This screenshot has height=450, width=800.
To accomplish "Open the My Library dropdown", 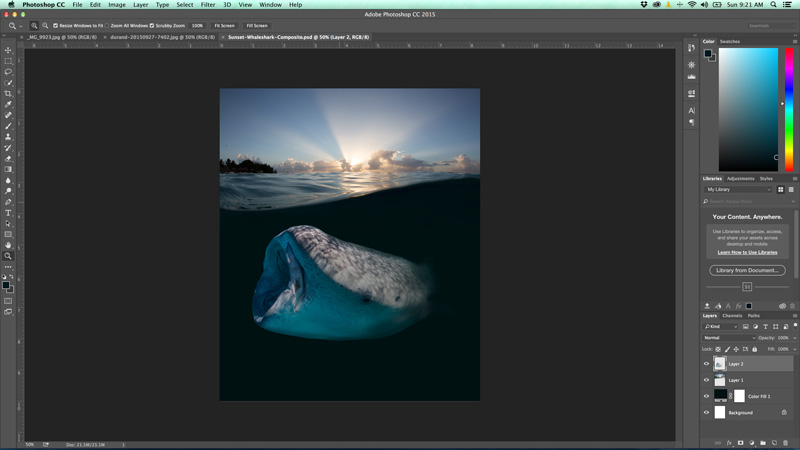I will click(x=738, y=189).
